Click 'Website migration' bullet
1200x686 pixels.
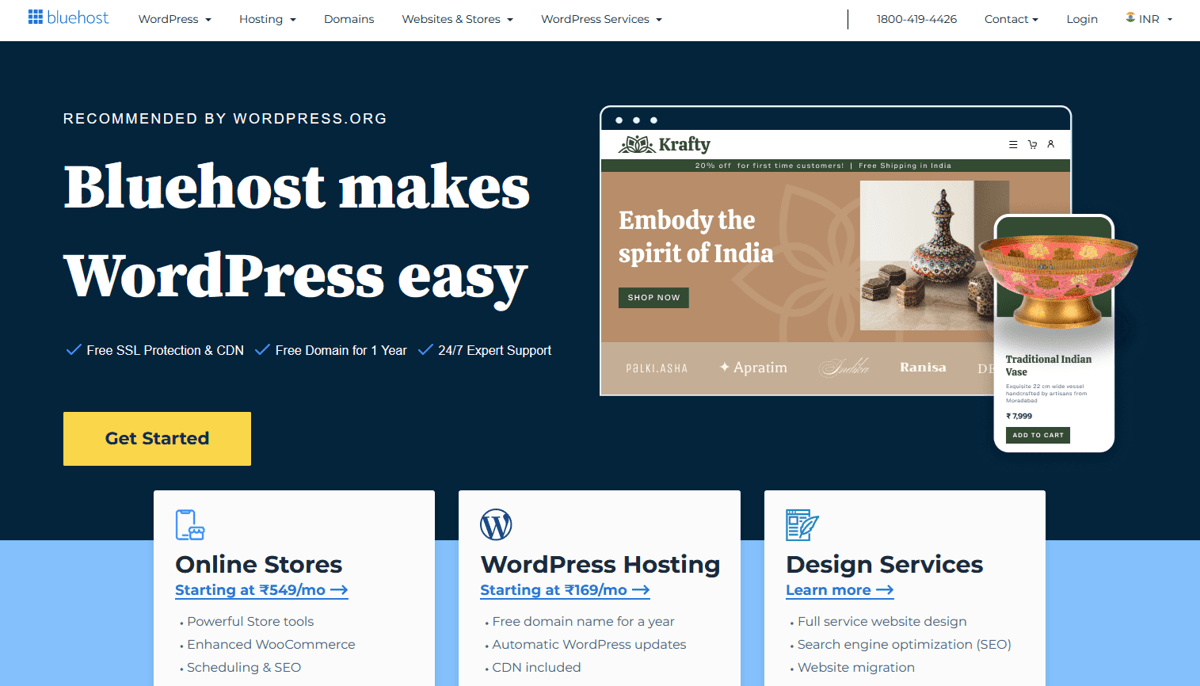[x=856, y=667]
